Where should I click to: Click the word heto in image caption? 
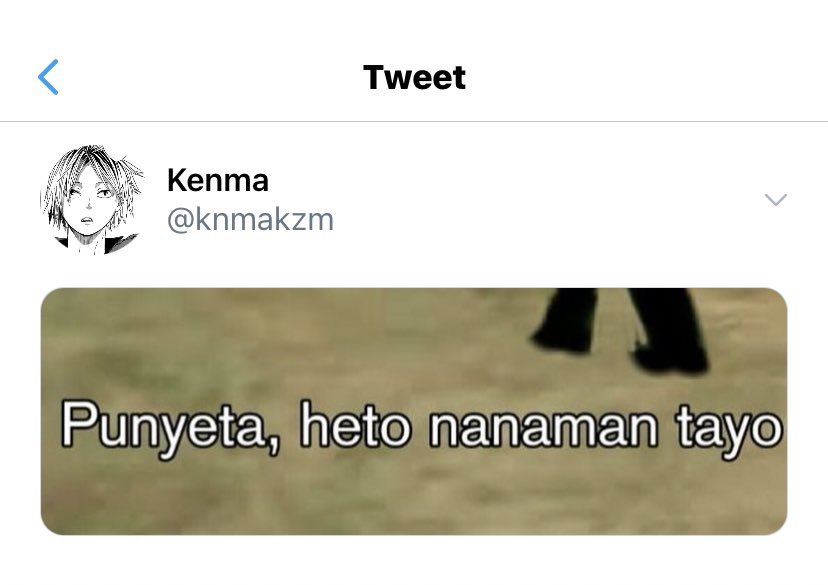[x=355, y=424]
